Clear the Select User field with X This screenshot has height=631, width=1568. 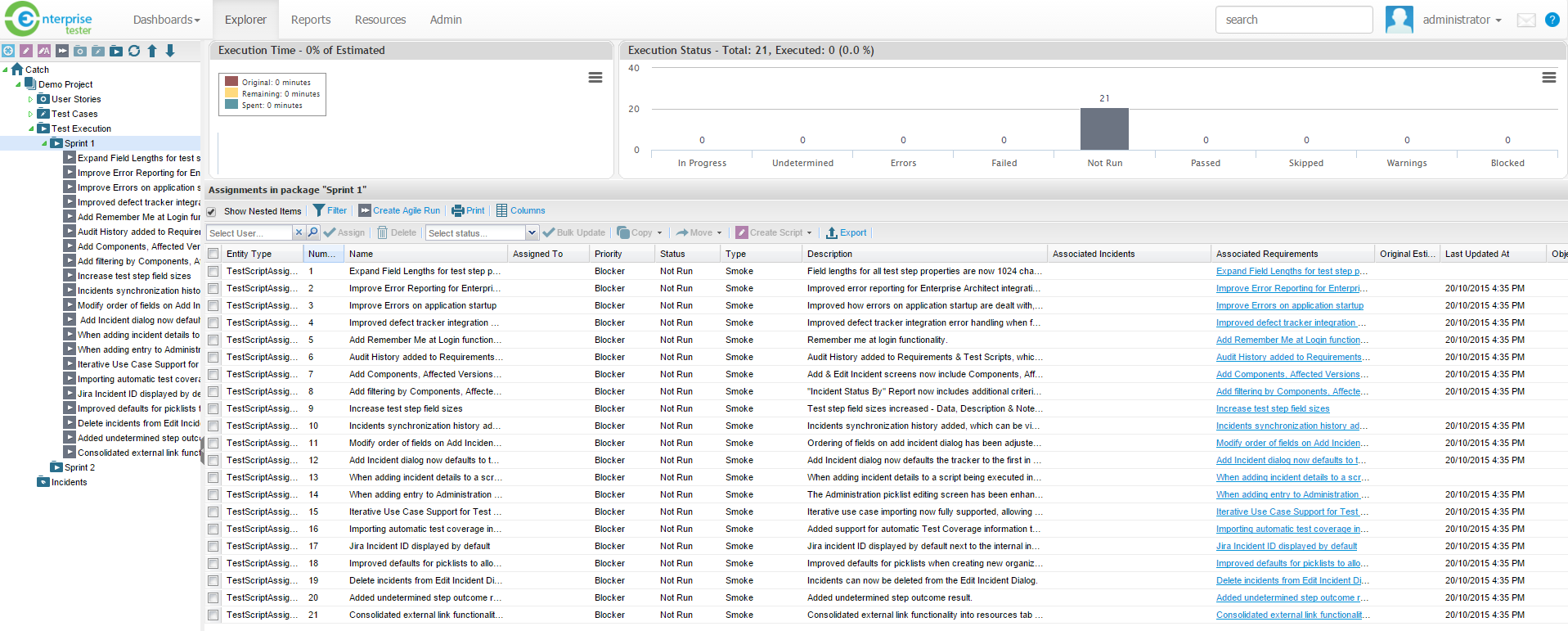[x=299, y=232]
